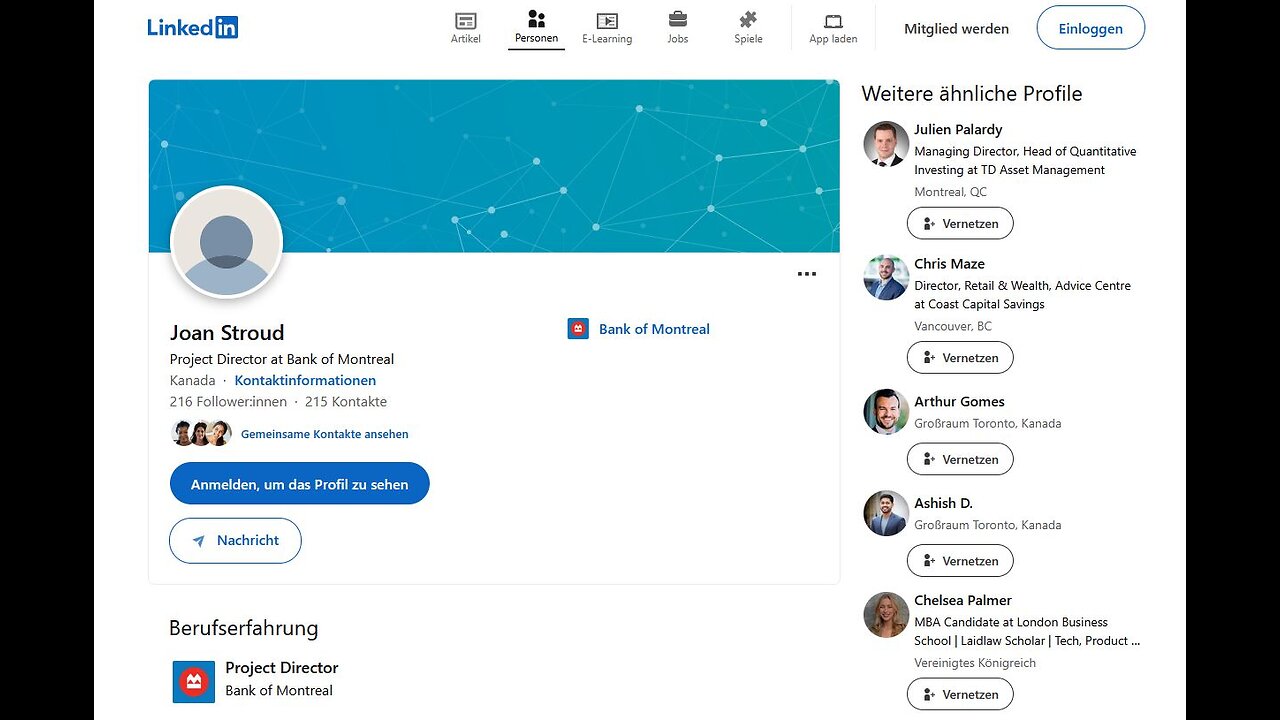Click the Berufserfahrung section heading
This screenshot has width=1280, height=720.
243,628
